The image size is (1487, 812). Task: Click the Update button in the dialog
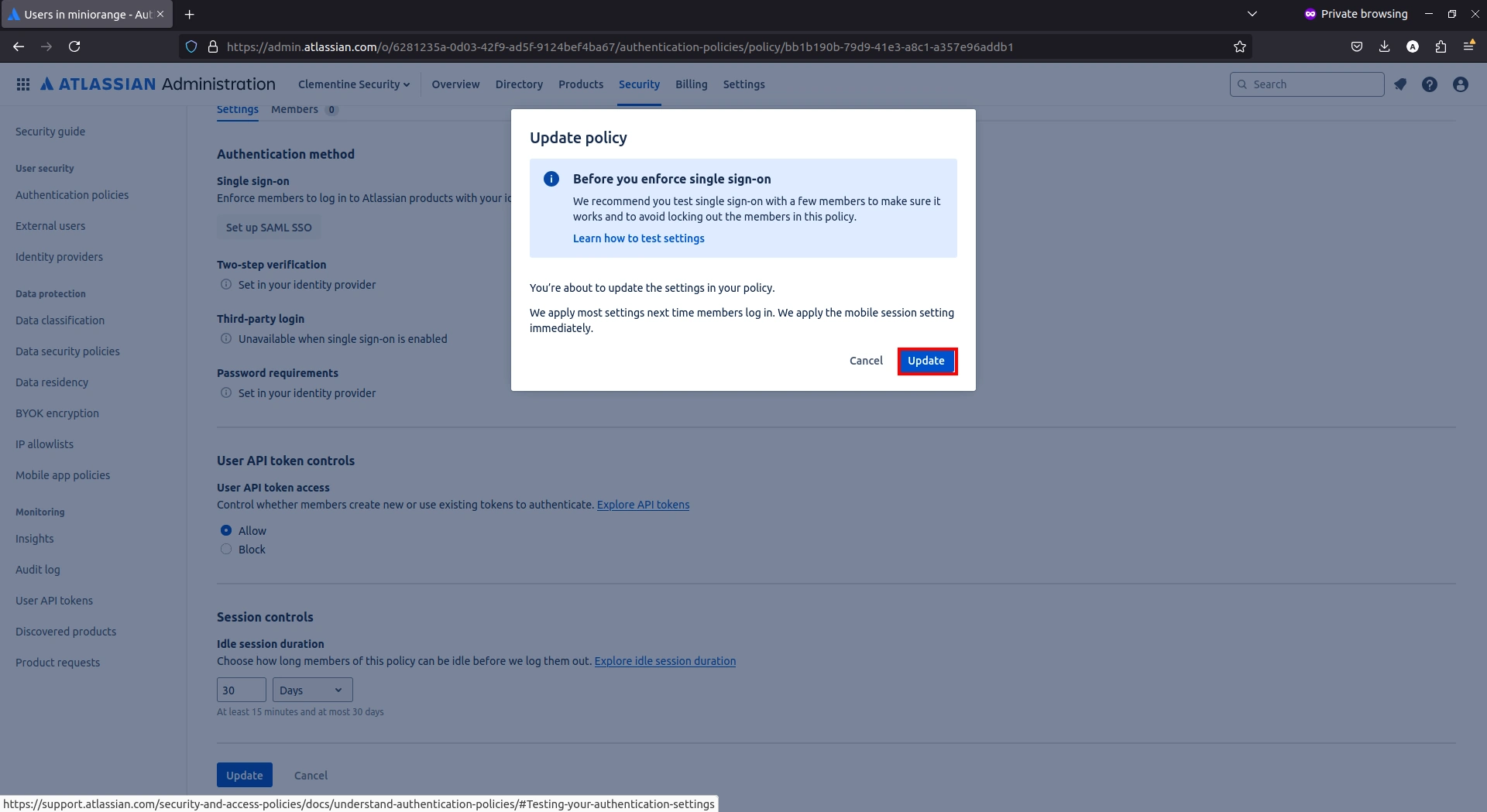tap(926, 361)
